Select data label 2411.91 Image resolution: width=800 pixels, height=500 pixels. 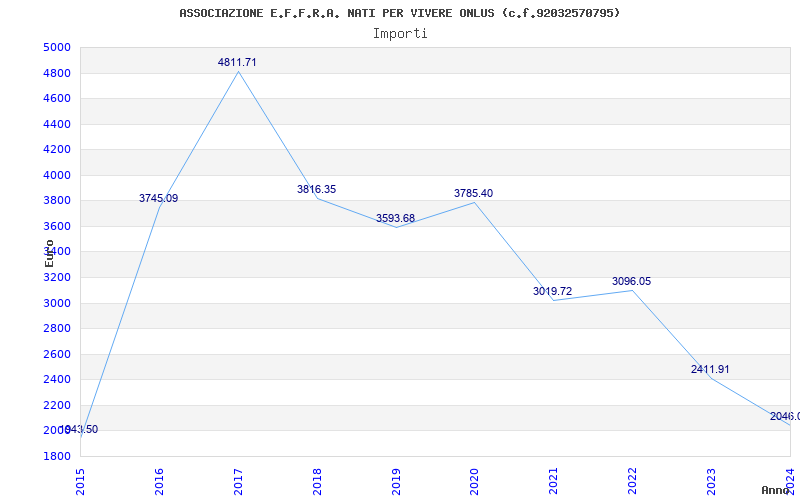[x=710, y=369]
